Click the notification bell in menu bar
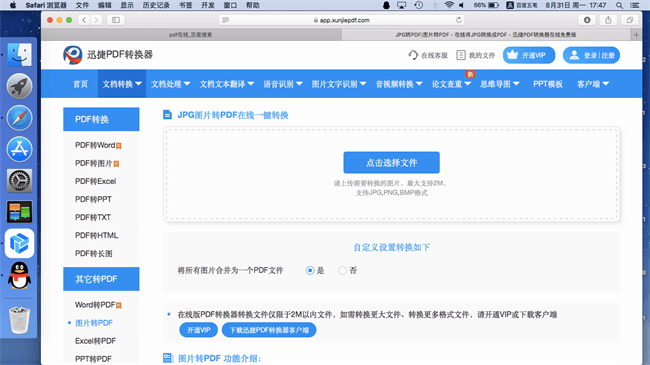Screen dimensions: 650x365 pyautogui.click(x=386, y=5)
